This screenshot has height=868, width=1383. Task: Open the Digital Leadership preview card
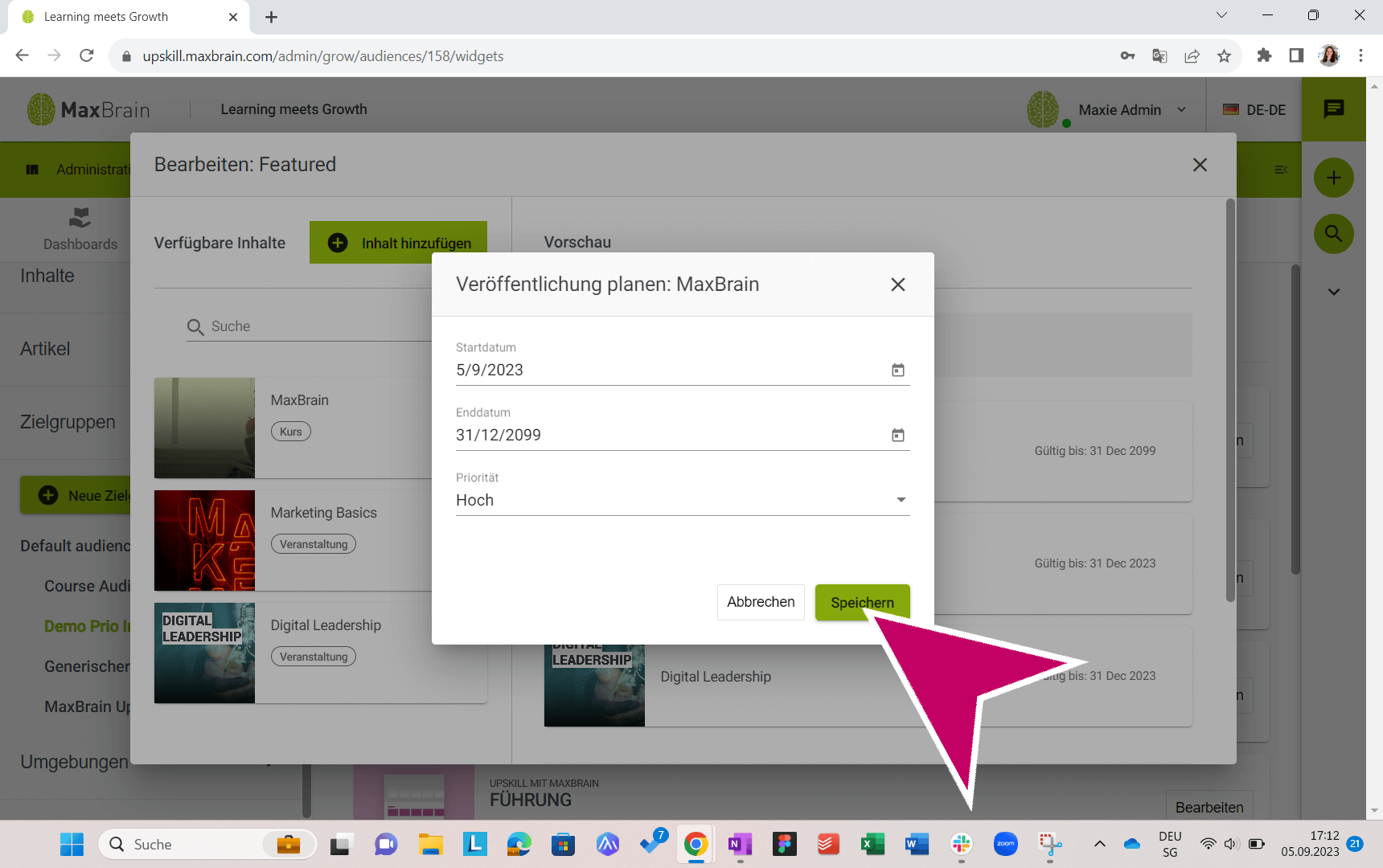coord(868,677)
